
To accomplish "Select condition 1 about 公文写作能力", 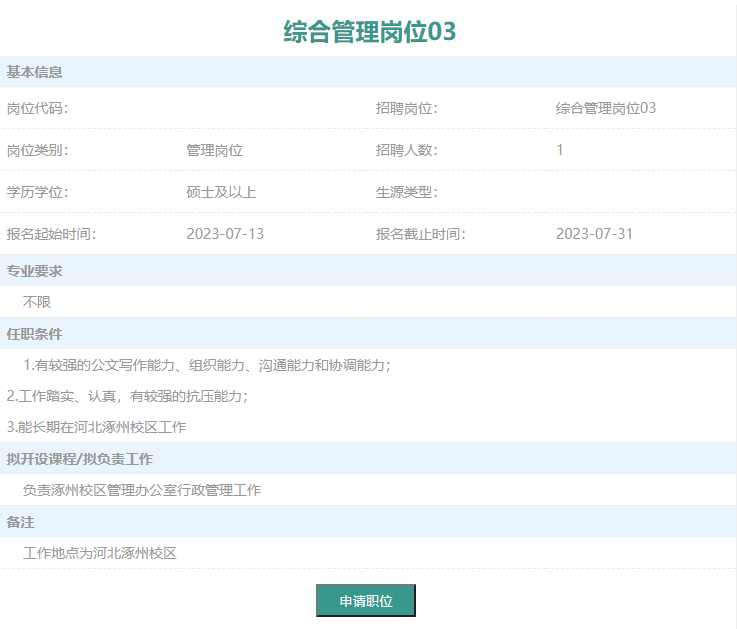I will click(207, 365).
